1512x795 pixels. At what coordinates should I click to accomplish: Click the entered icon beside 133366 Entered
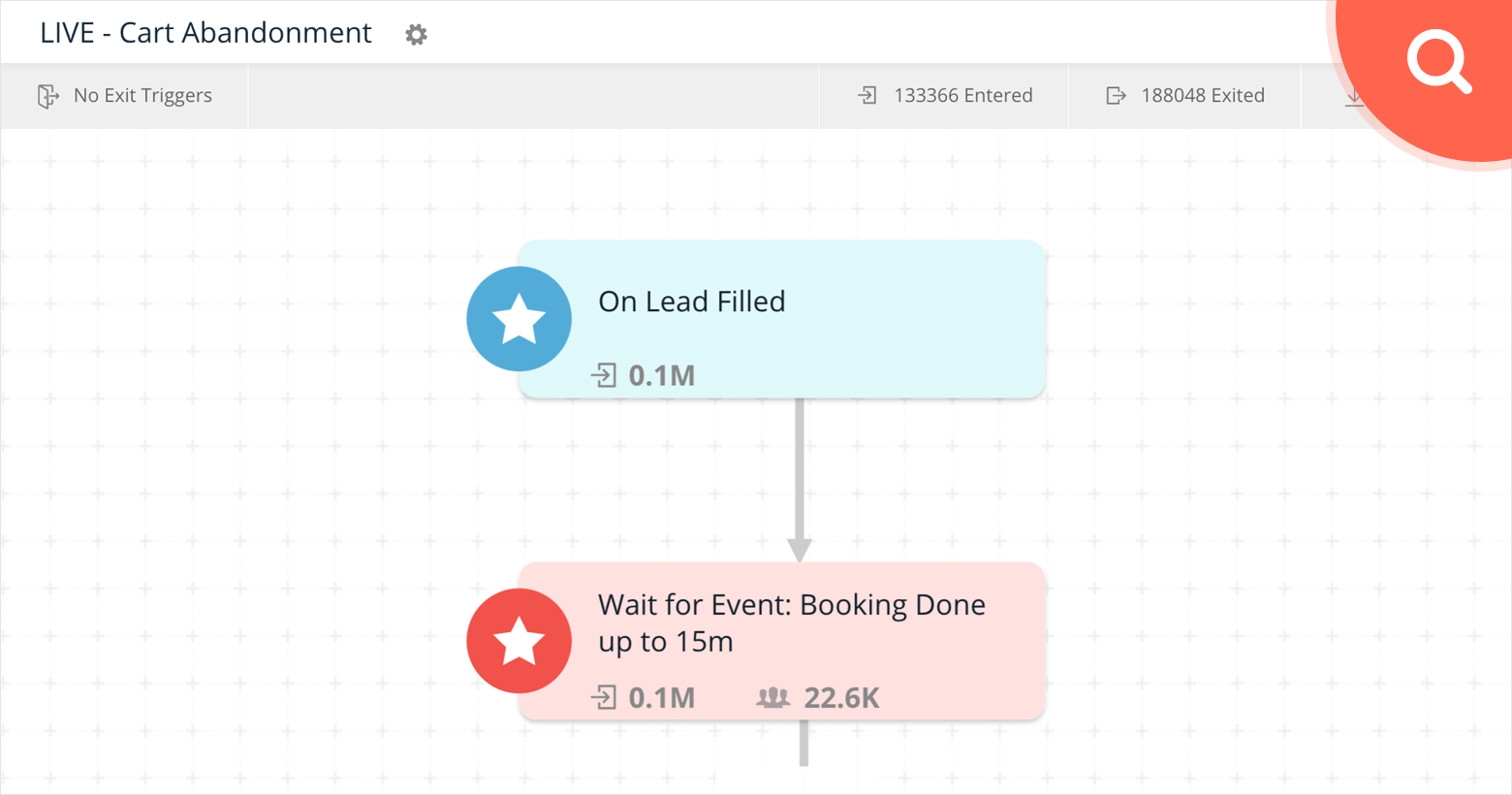867,95
